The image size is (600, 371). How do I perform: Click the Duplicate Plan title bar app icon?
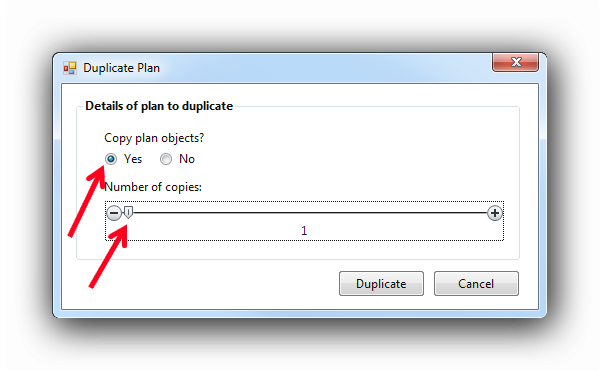[70, 68]
